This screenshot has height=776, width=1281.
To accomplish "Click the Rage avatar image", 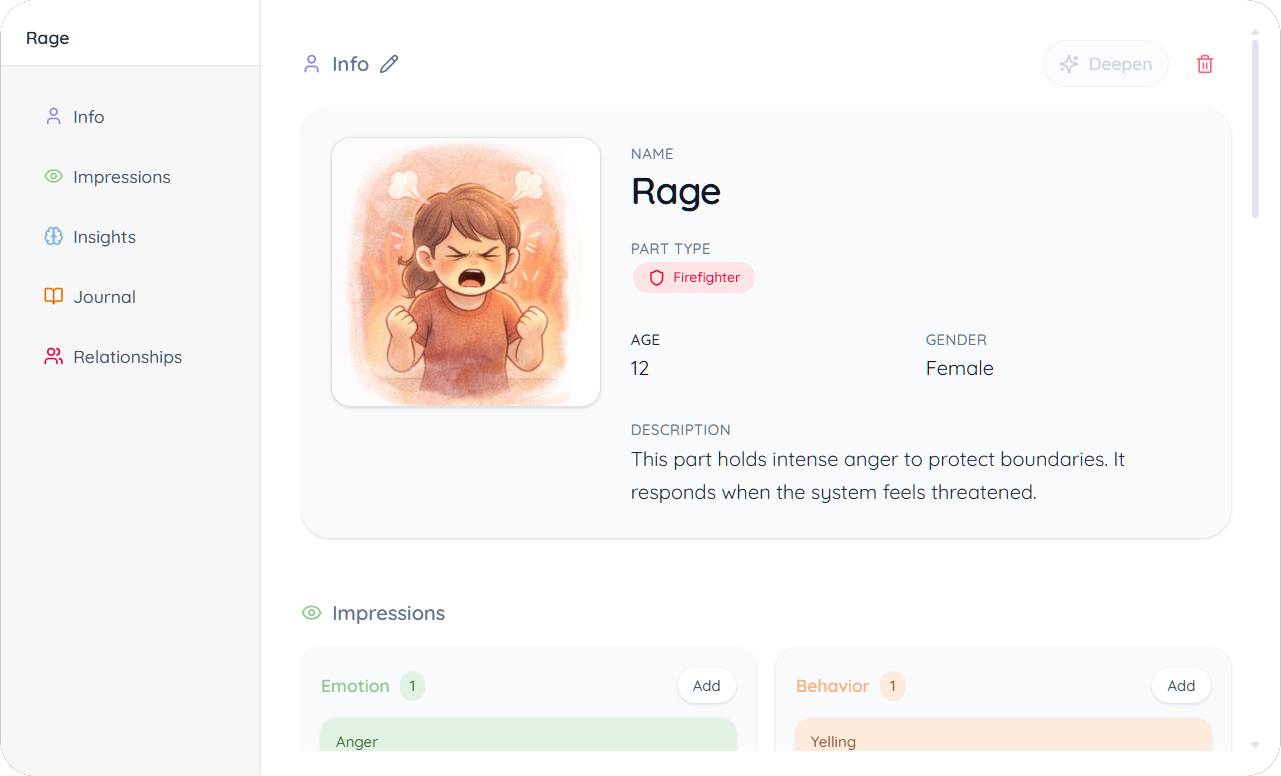I will coord(466,272).
